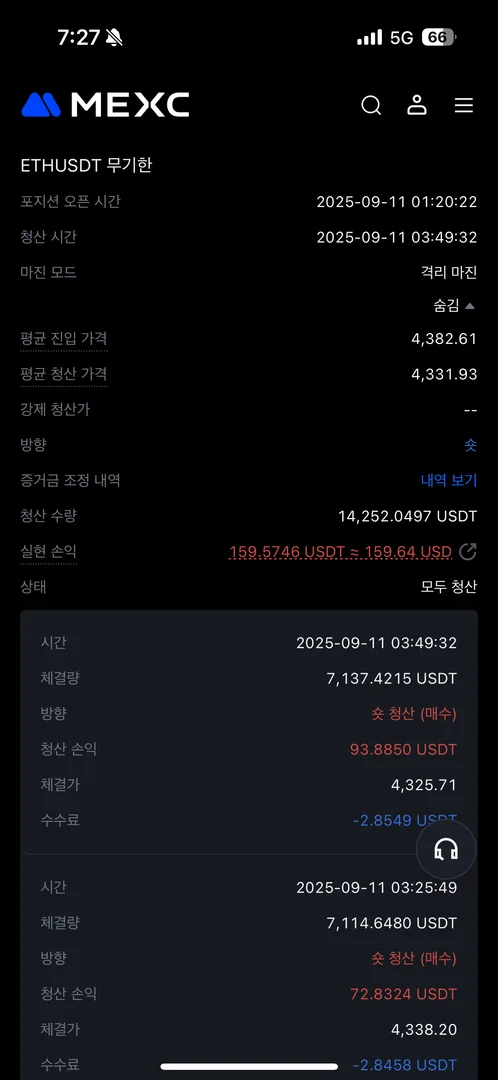Tap the 평균 진입 가격 label

[x=64, y=339]
